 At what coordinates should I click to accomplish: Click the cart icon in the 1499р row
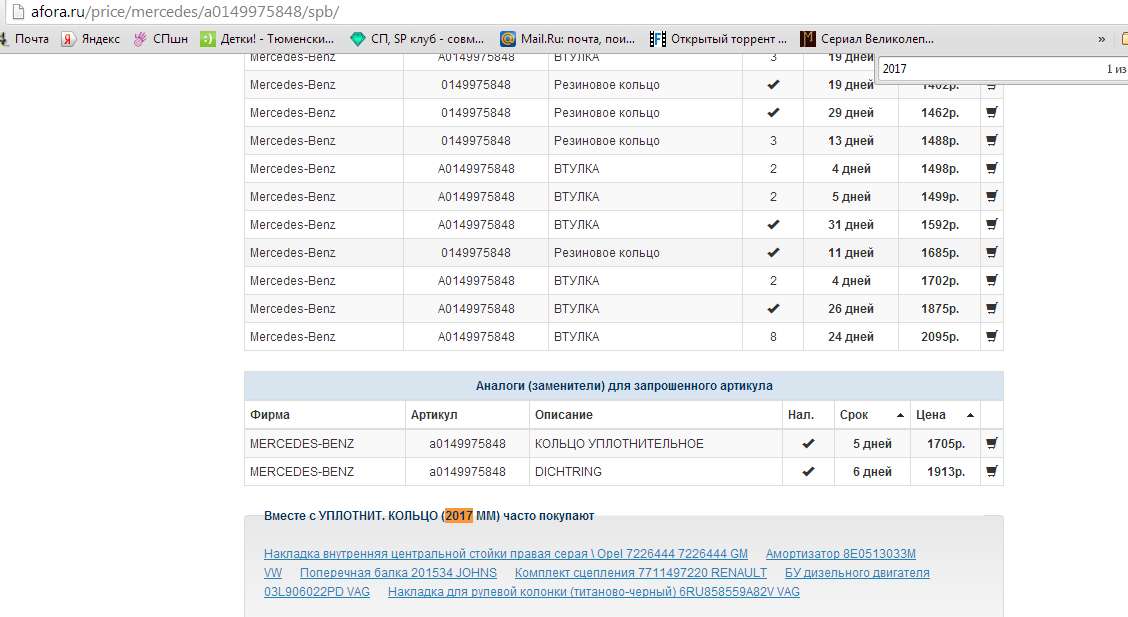(x=991, y=196)
